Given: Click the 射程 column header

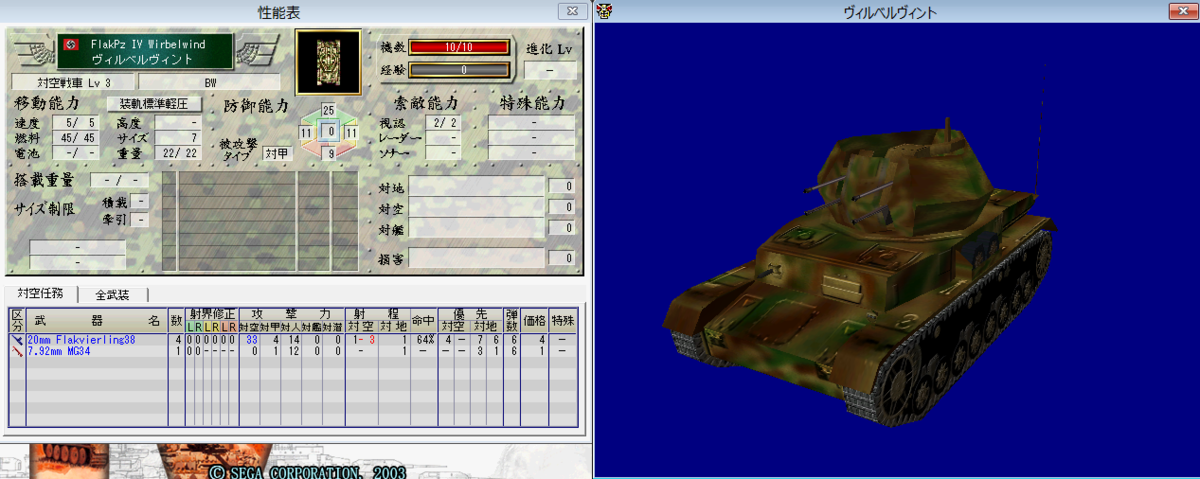Looking at the screenshot, I should [377, 314].
